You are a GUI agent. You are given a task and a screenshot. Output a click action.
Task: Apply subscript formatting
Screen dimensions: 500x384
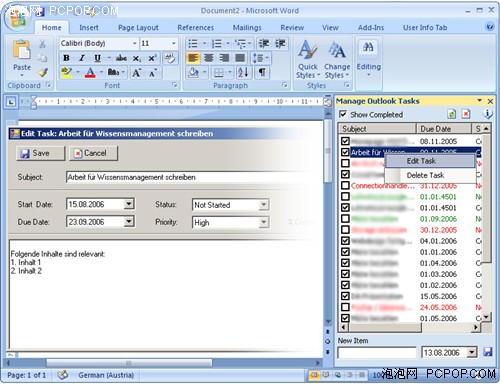point(137,58)
